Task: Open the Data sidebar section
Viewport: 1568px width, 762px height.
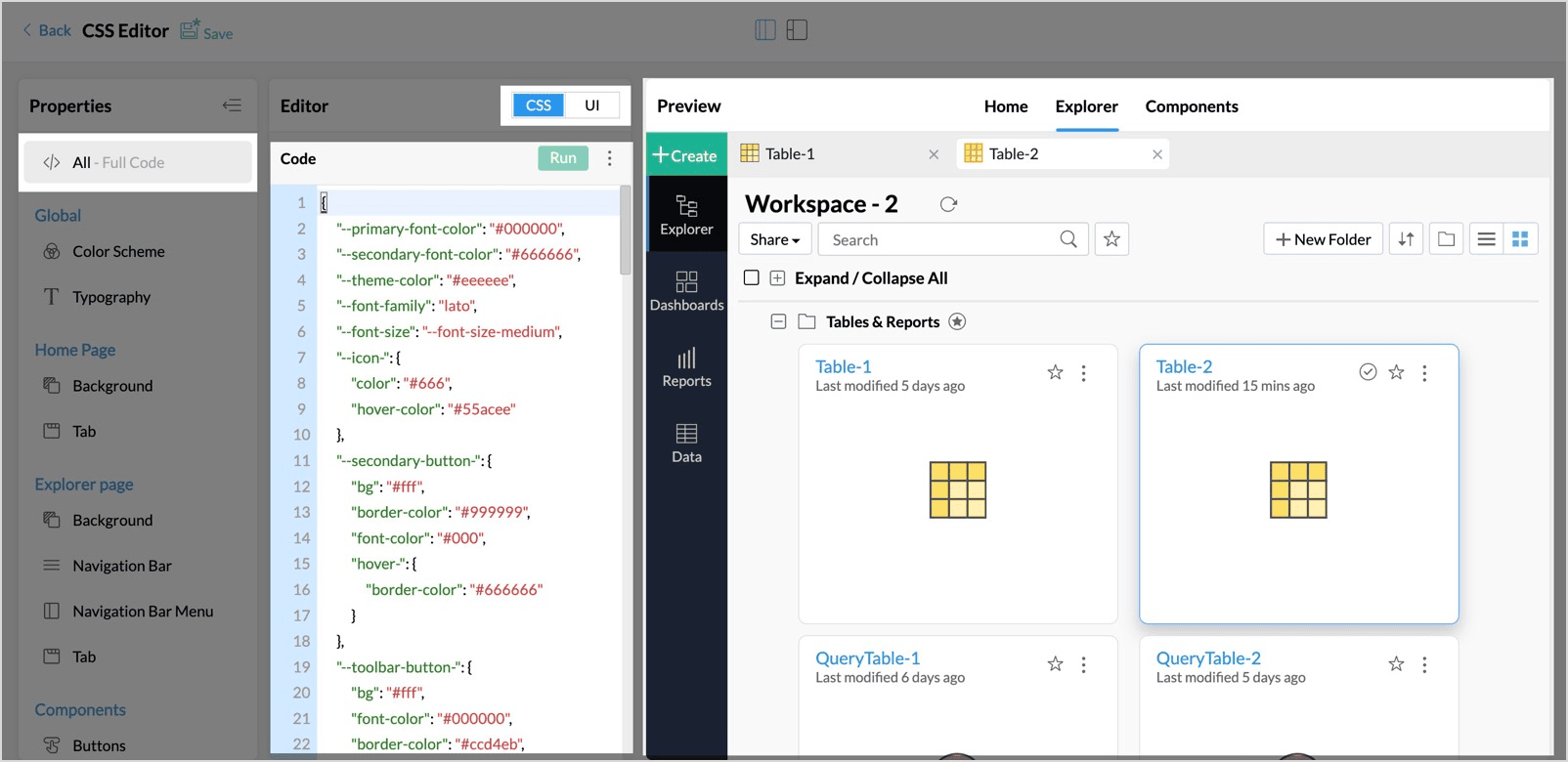Action: pyautogui.click(x=686, y=443)
